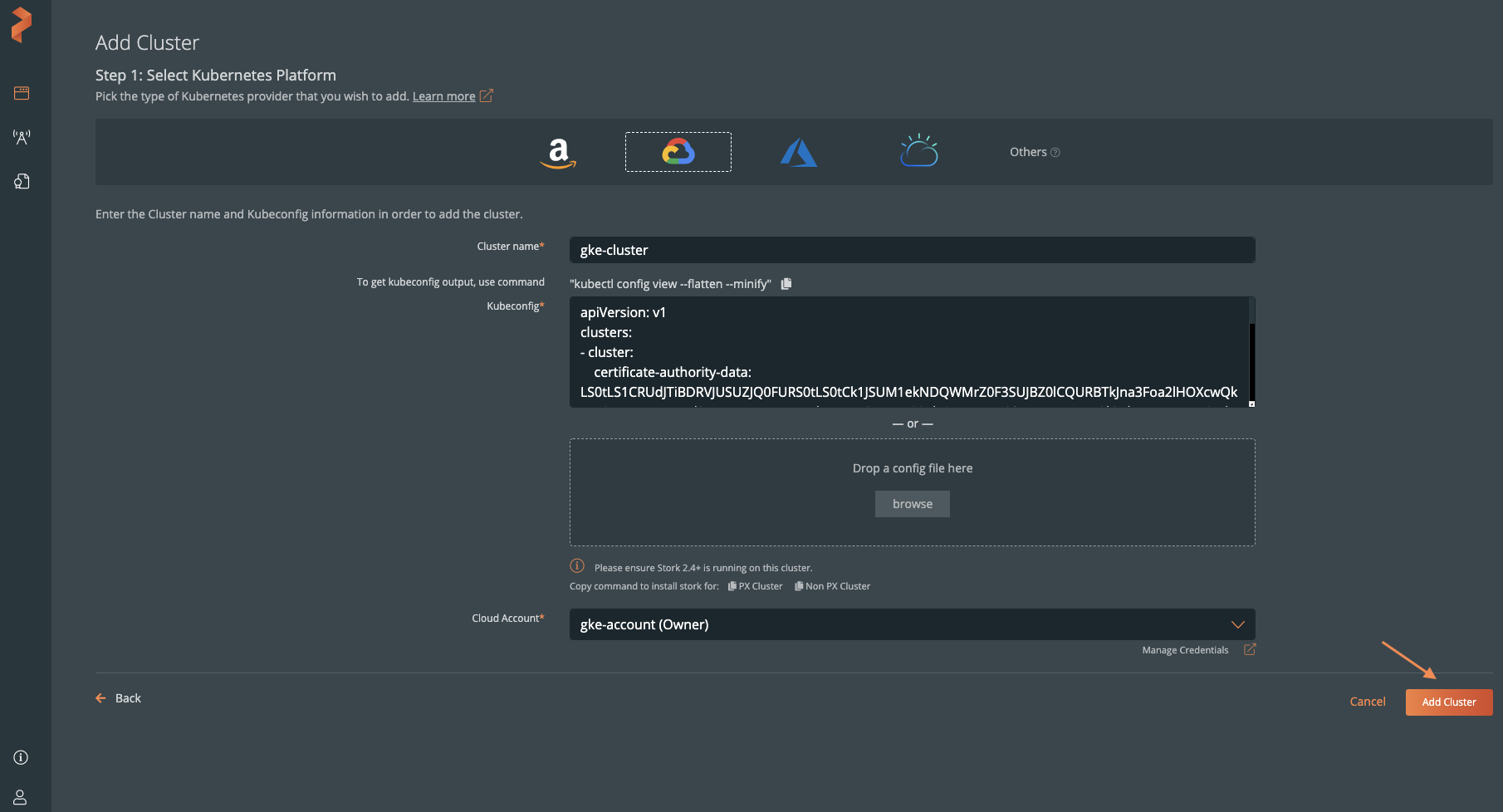Screen dimensions: 1503x812
Task: Open the info icon in sidebar
Action: [22, 757]
